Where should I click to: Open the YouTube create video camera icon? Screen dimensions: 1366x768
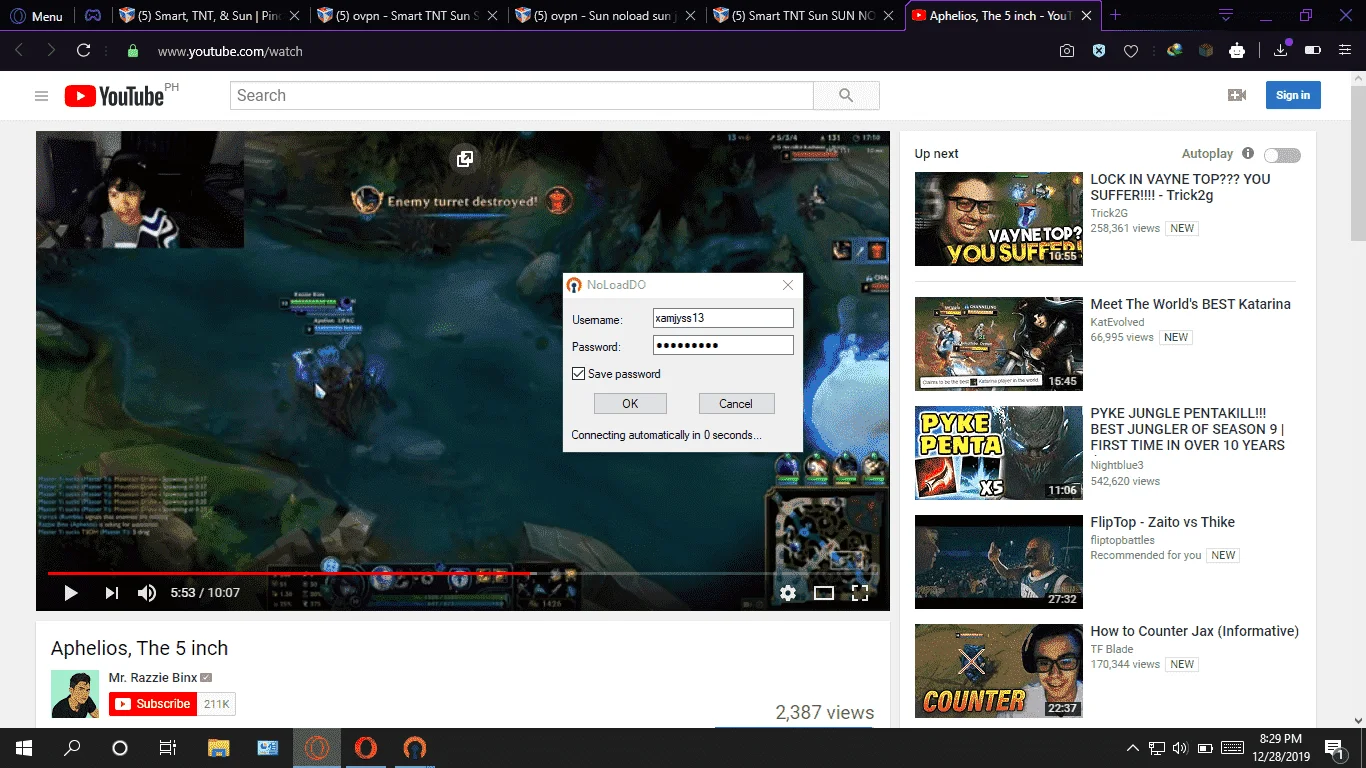tap(1237, 95)
